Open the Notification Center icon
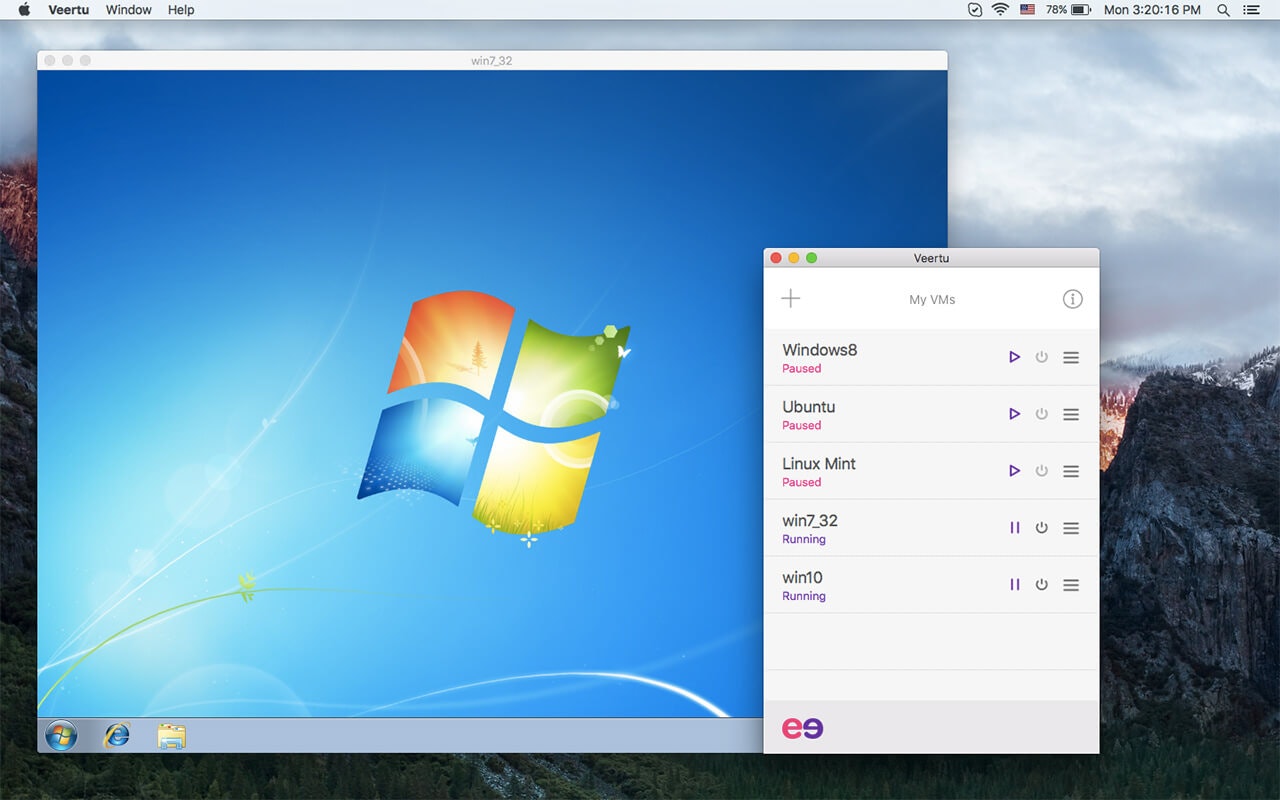 tap(1251, 10)
